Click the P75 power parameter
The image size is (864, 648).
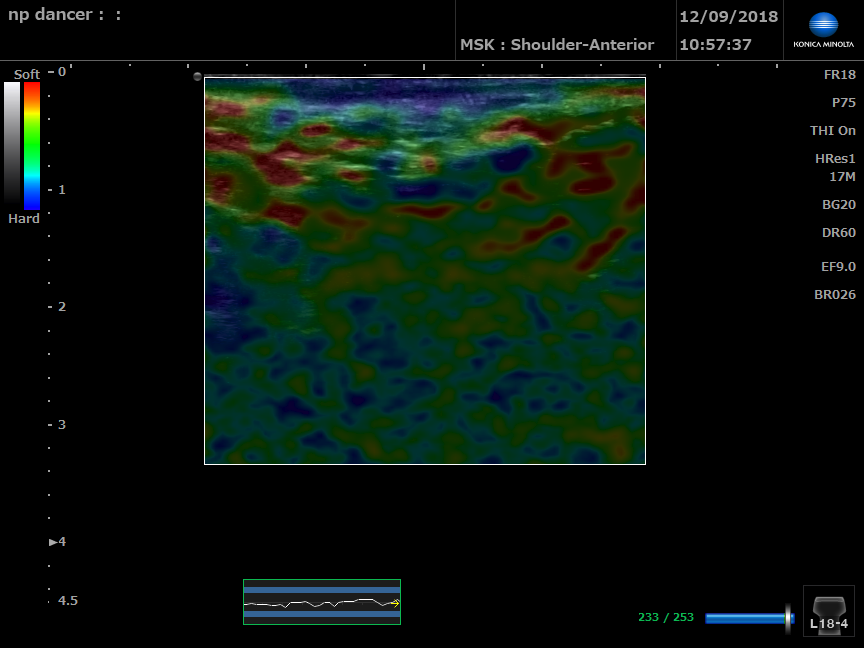[843, 103]
